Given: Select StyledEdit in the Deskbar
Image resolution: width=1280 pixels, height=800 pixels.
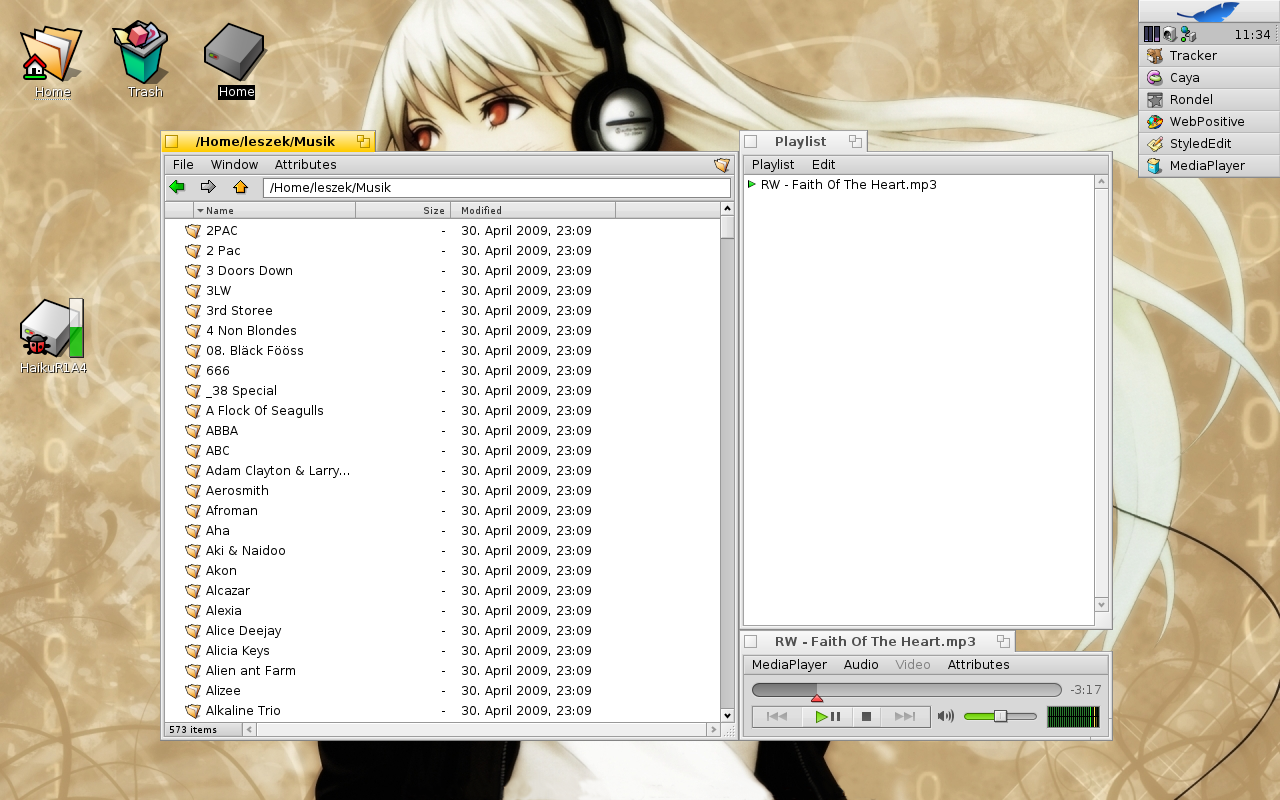Looking at the screenshot, I should (1200, 144).
